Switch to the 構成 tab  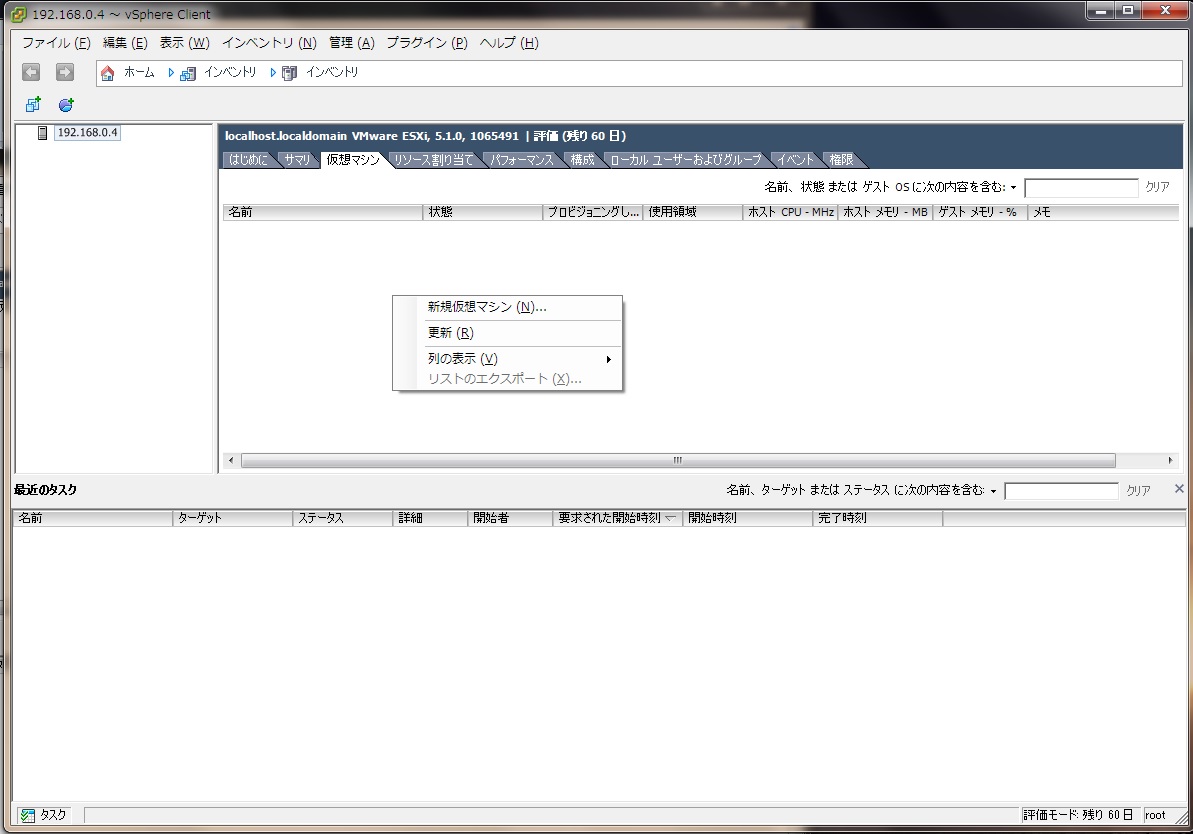point(582,160)
